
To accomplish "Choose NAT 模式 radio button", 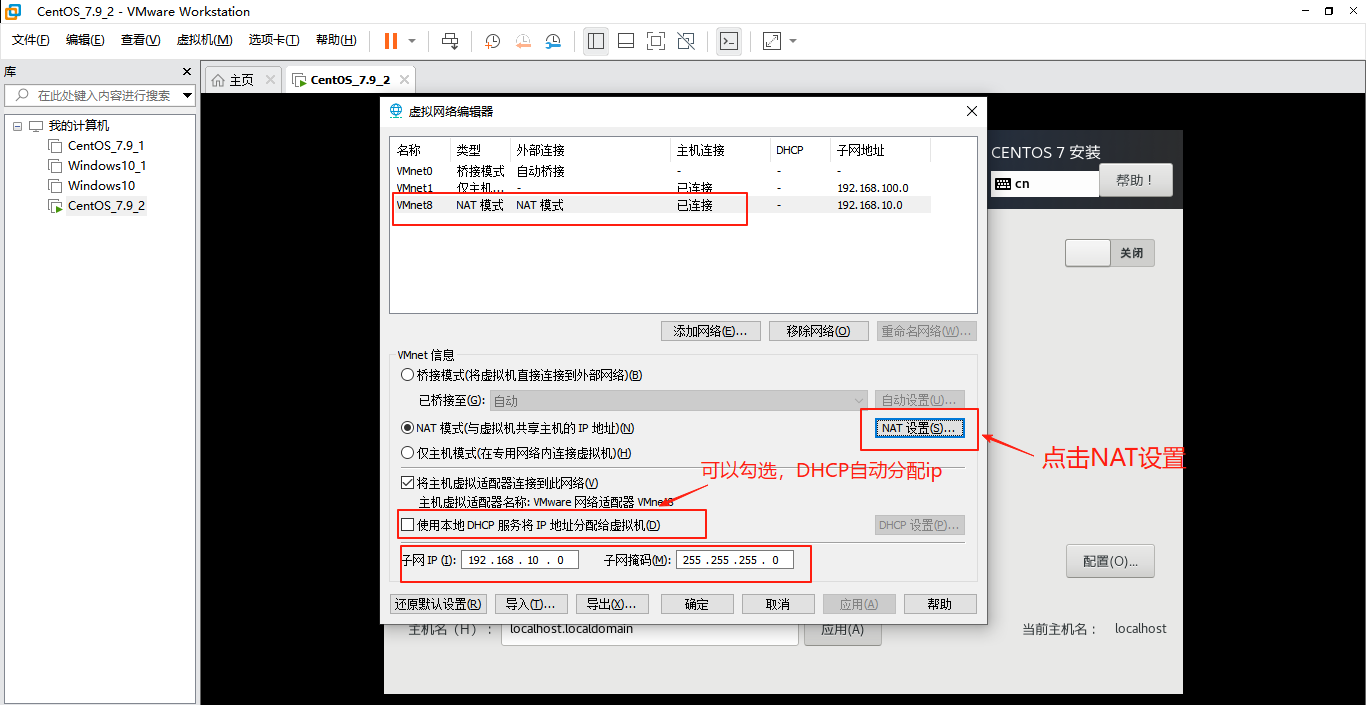I will tap(407, 428).
